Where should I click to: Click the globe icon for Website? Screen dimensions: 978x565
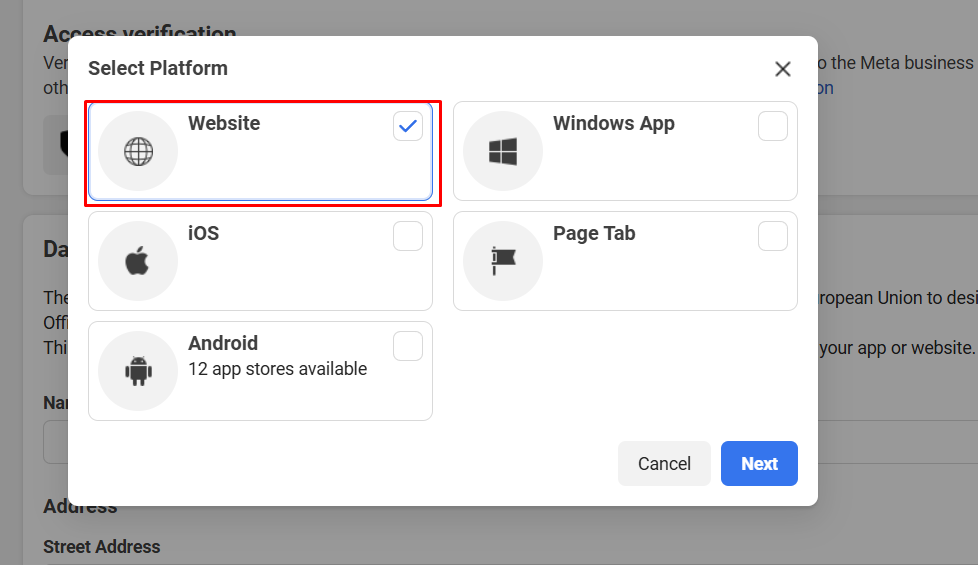click(x=138, y=151)
